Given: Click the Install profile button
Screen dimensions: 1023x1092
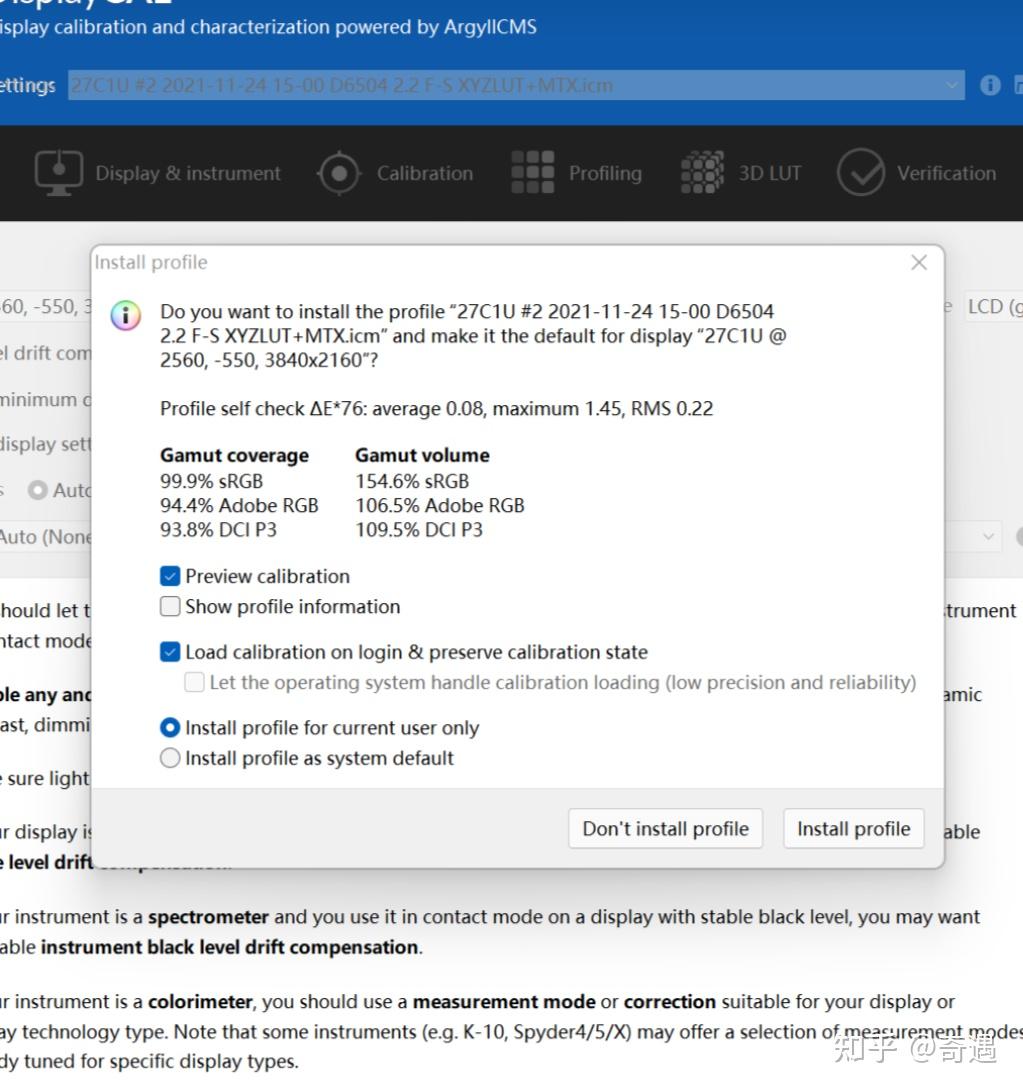Looking at the screenshot, I should pos(852,828).
